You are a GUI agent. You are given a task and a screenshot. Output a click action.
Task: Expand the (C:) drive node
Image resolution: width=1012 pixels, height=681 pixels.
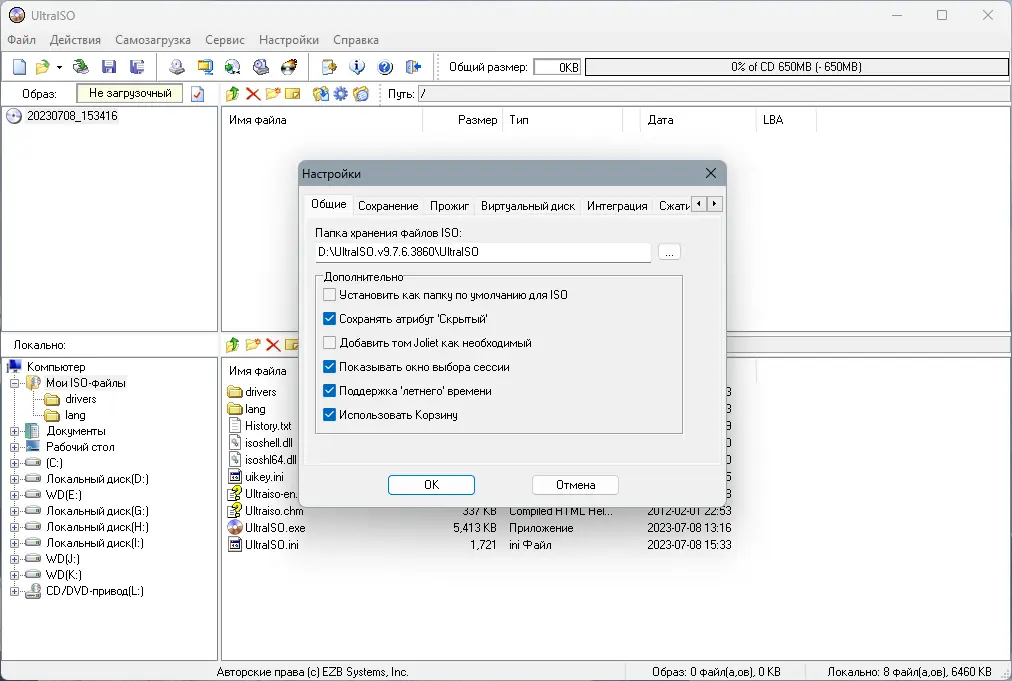[x=14, y=463]
